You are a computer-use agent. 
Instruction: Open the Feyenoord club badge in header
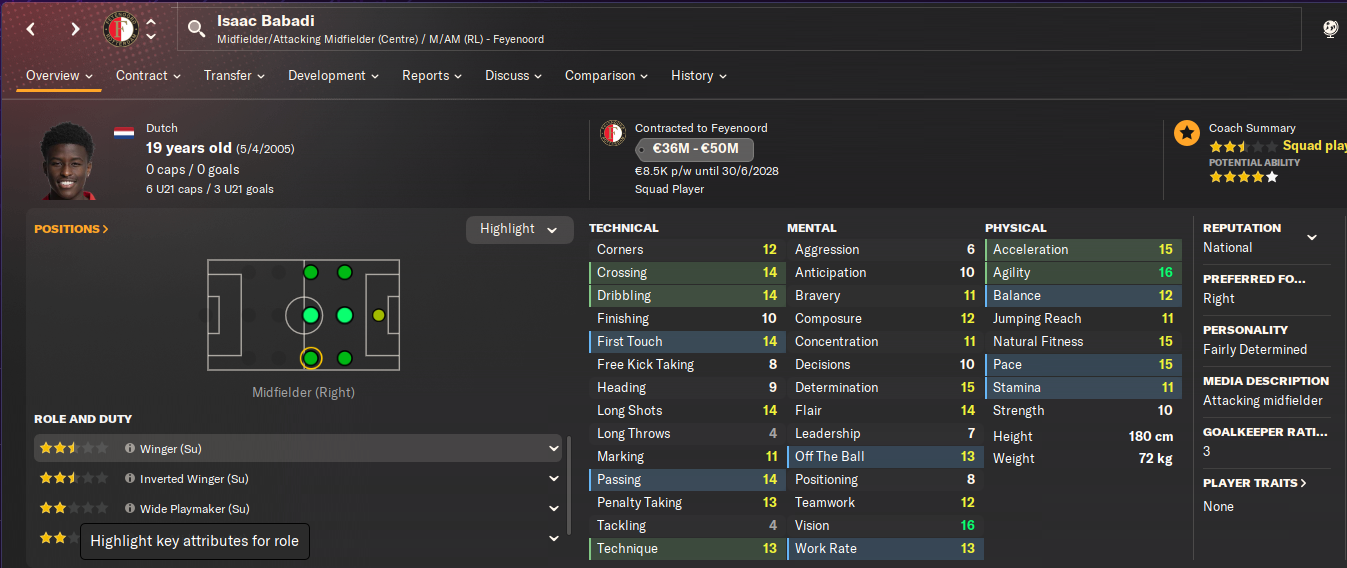tap(121, 29)
